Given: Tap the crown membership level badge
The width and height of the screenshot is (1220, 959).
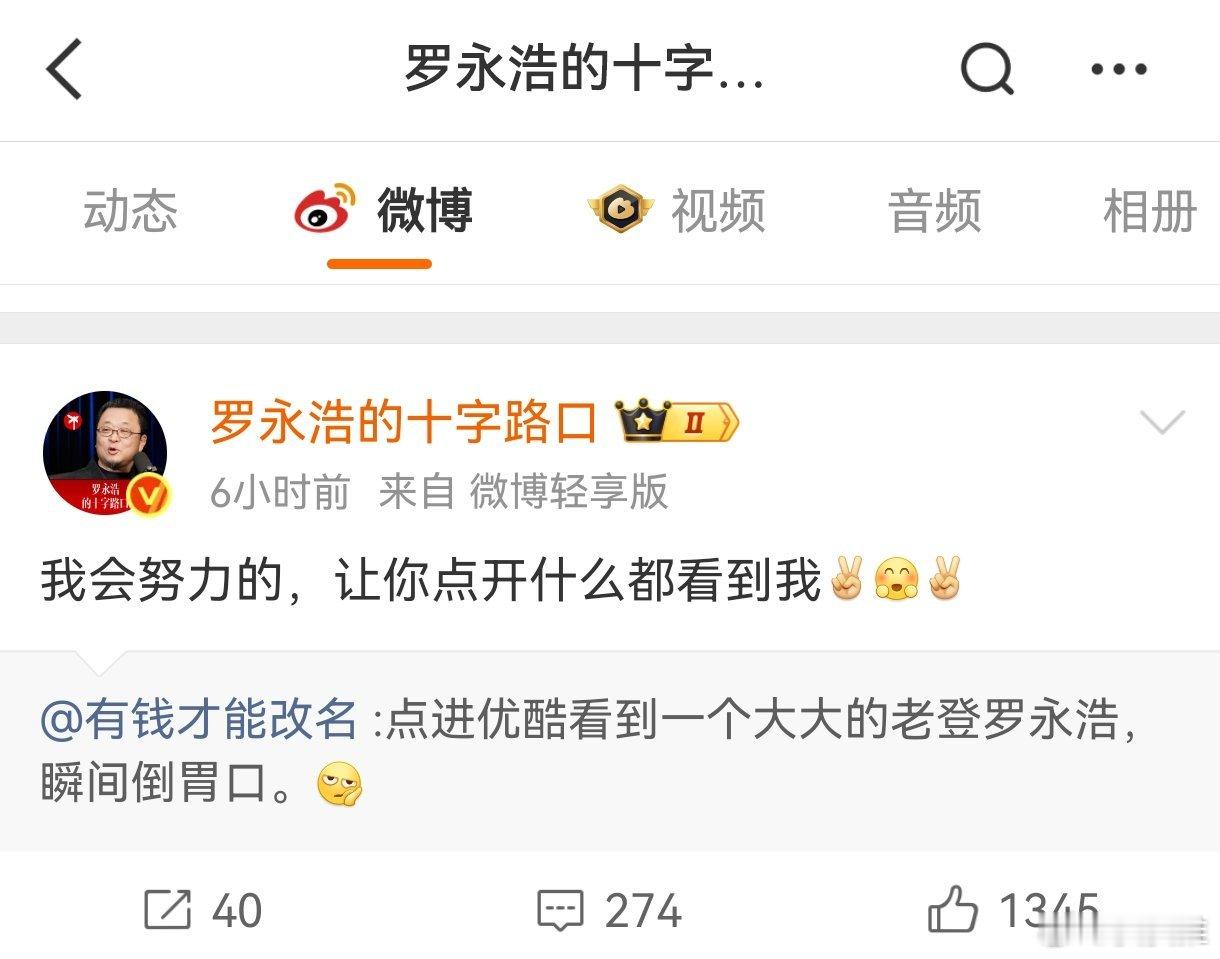Looking at the screenshot, I should 677,423.
